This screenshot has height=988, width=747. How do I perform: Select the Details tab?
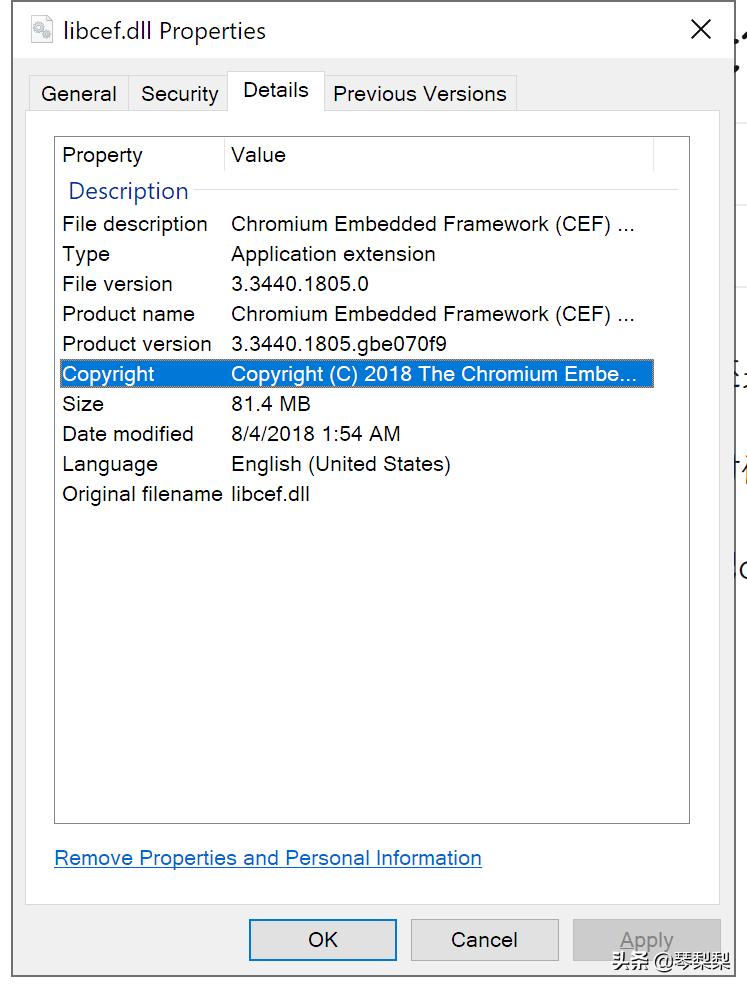click(x=275, y=90)
